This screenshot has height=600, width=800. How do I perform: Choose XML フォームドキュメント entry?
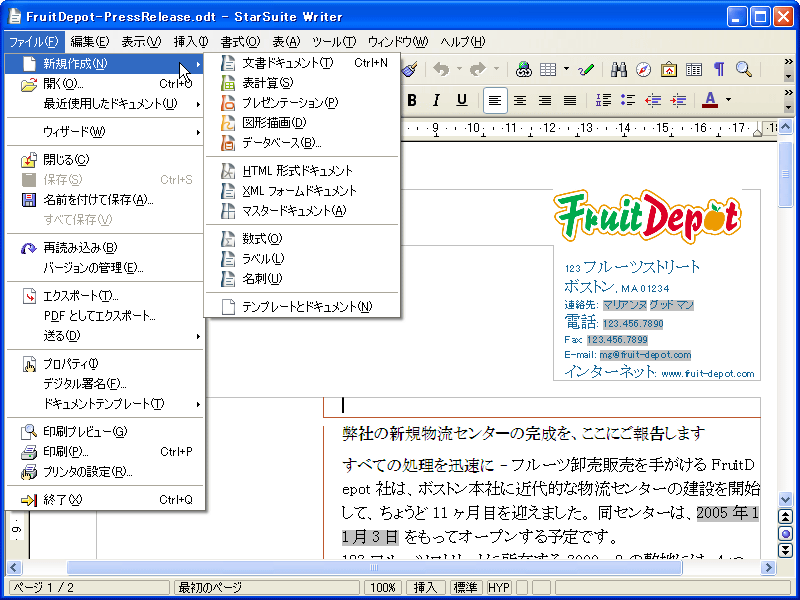pos(303,191)
